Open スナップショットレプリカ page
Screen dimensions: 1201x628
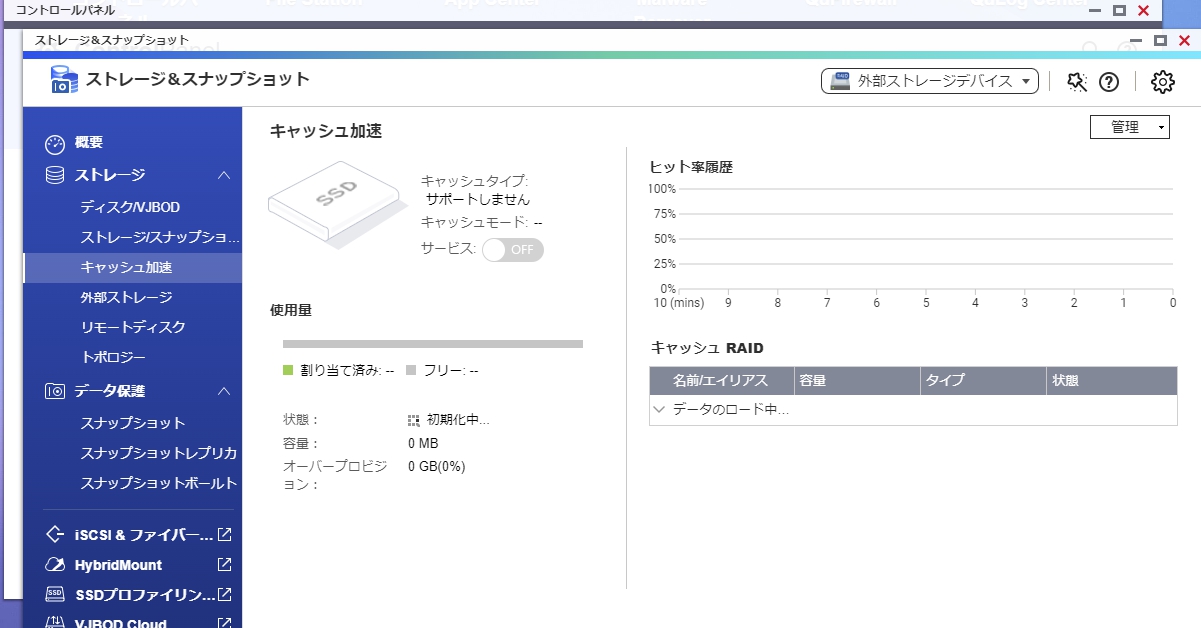click(158, 453)
